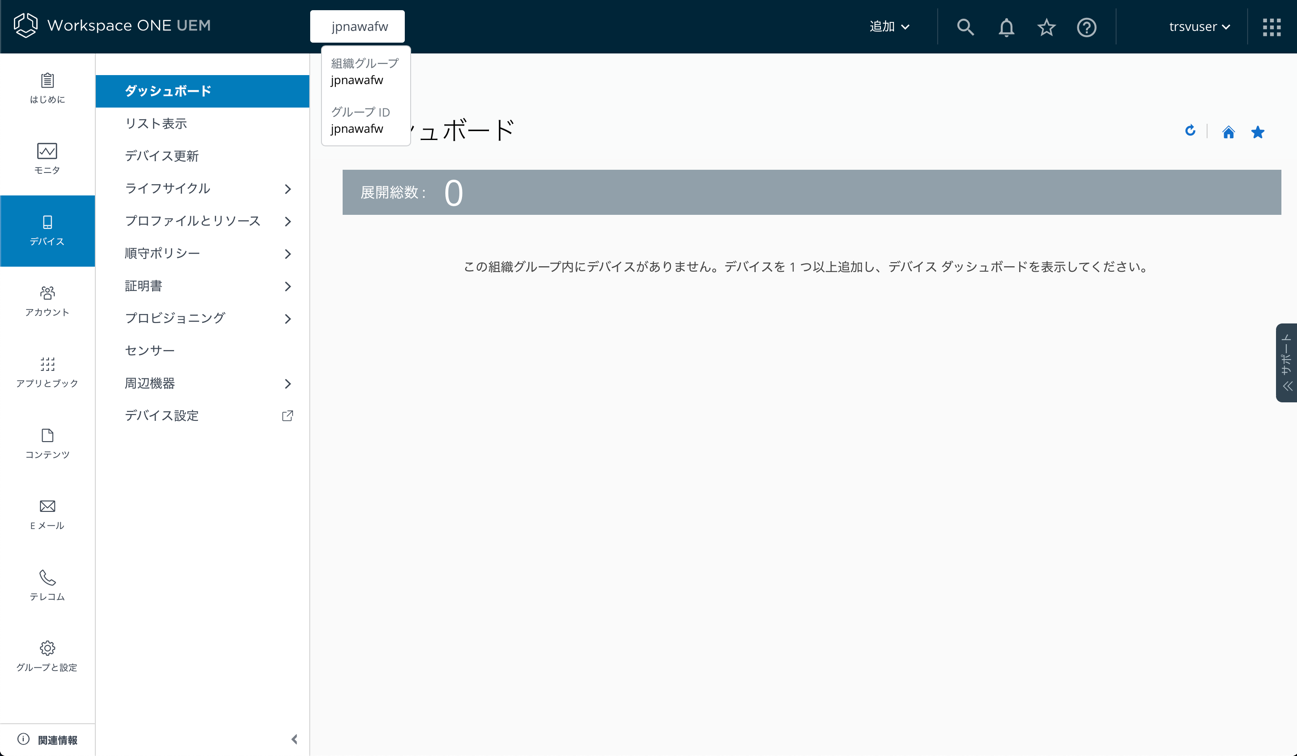Open テレコム in the left rail

coord(47,586)
